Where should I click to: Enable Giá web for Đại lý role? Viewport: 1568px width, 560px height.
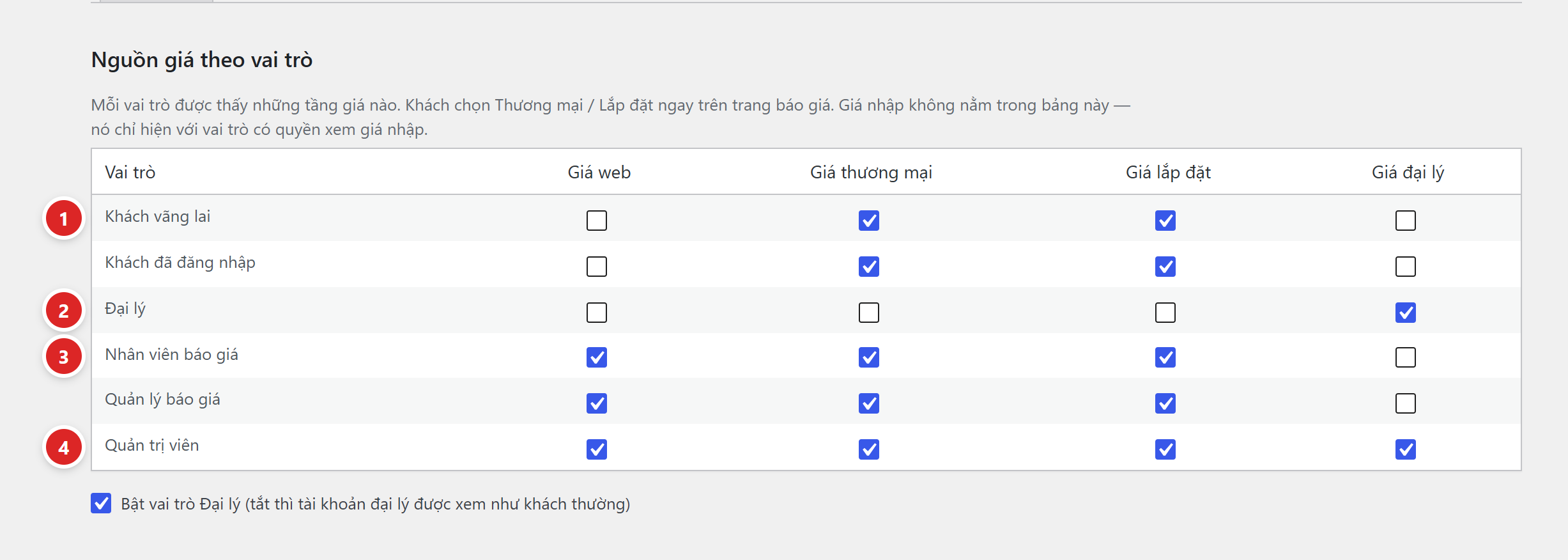point(597,313)
